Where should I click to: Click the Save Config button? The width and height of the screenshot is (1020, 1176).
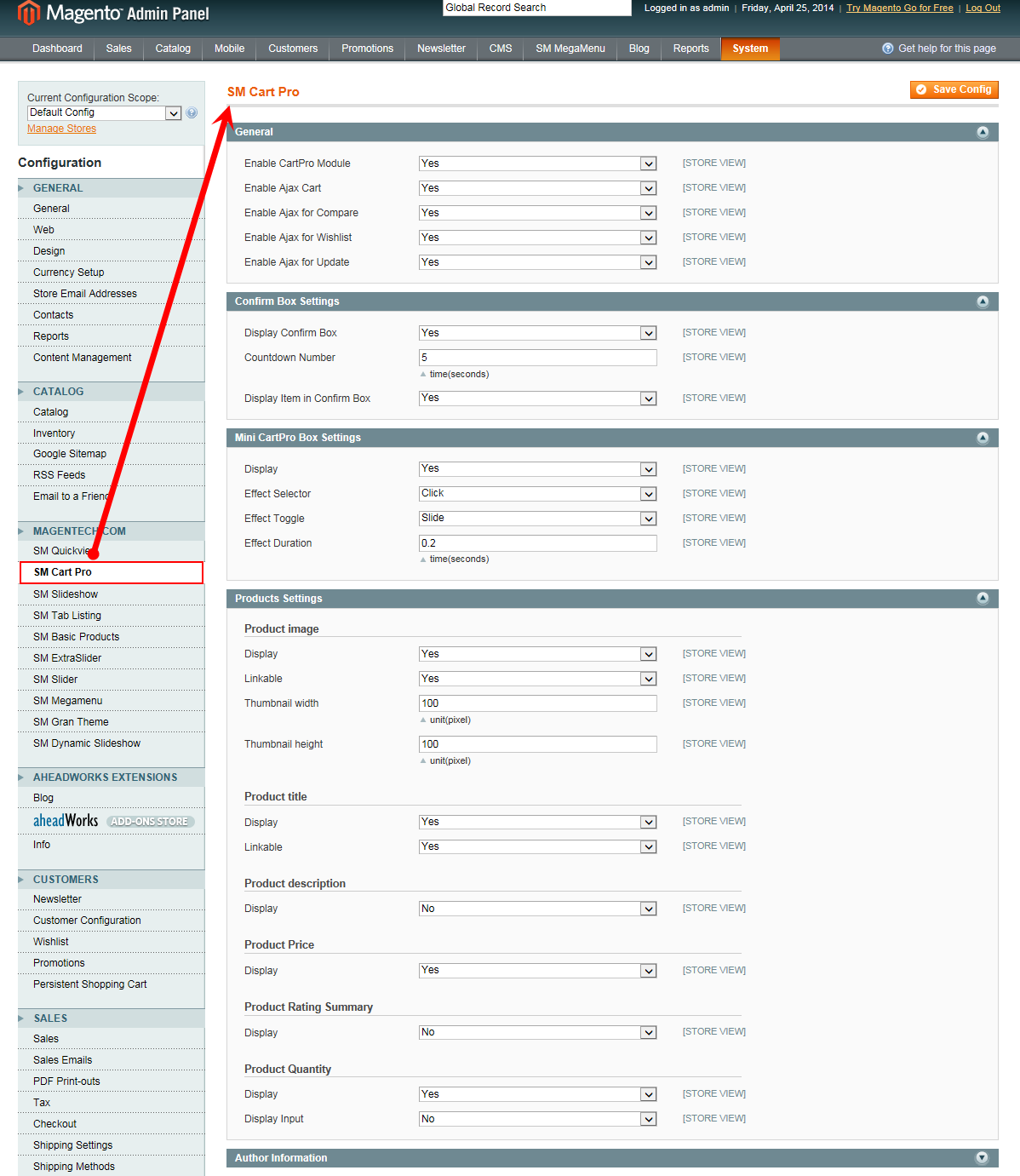click(954, 89)
